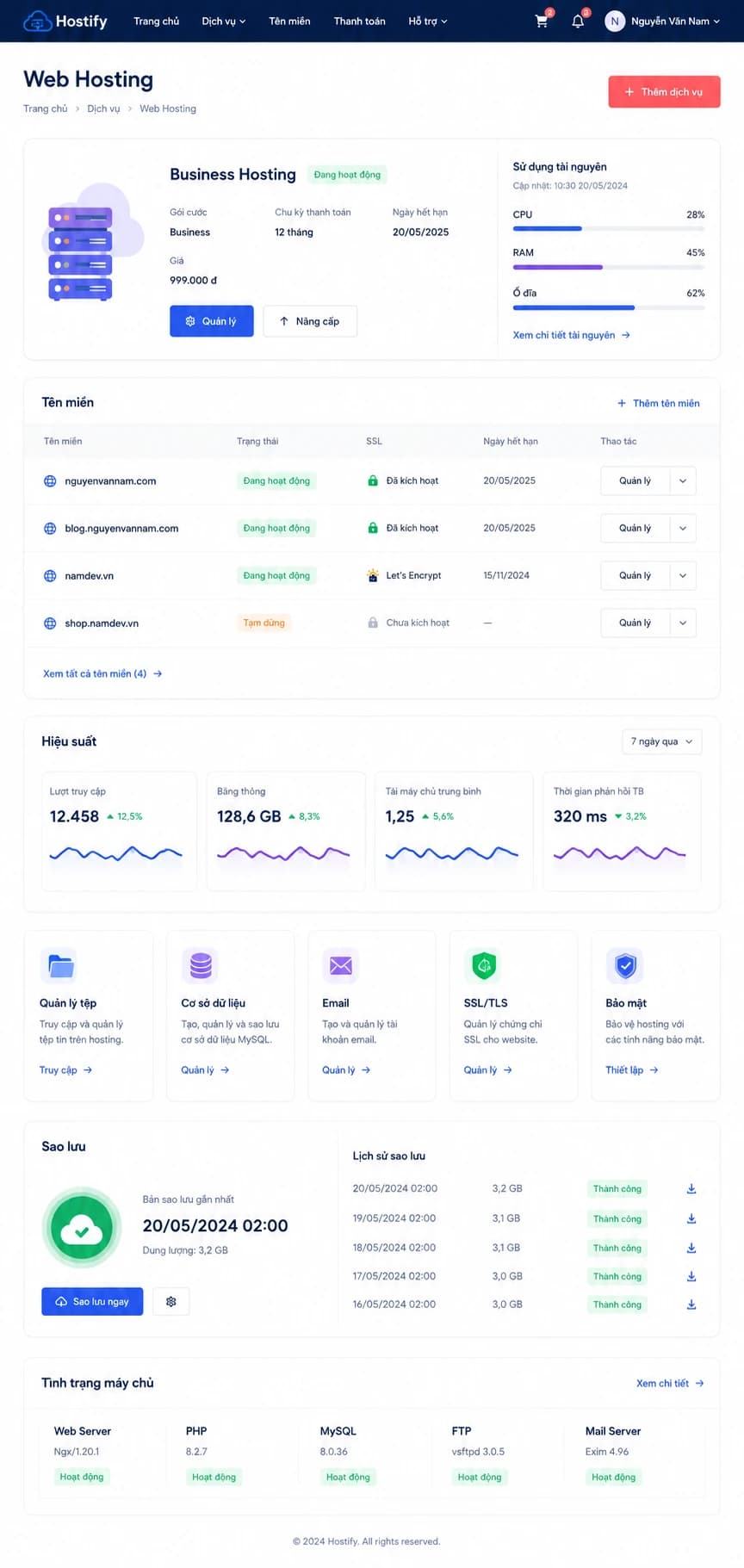Open the shopping cart icon
This screenshot has width=744, height=1568.
[542, 21]
